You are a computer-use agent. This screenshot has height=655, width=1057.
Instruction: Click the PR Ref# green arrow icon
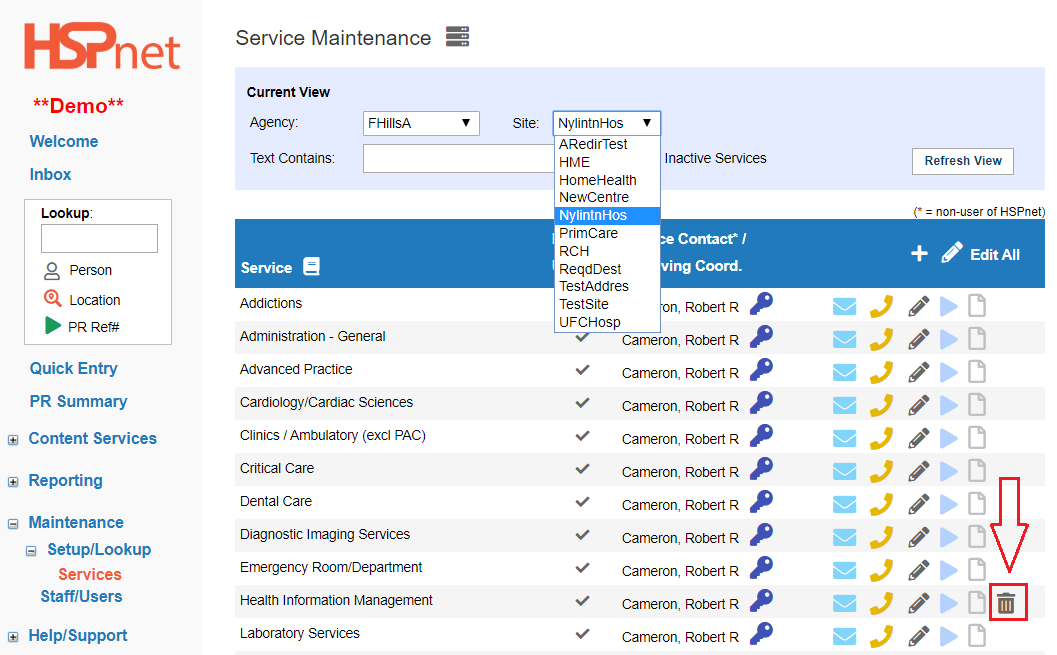(x=53, y=325)
